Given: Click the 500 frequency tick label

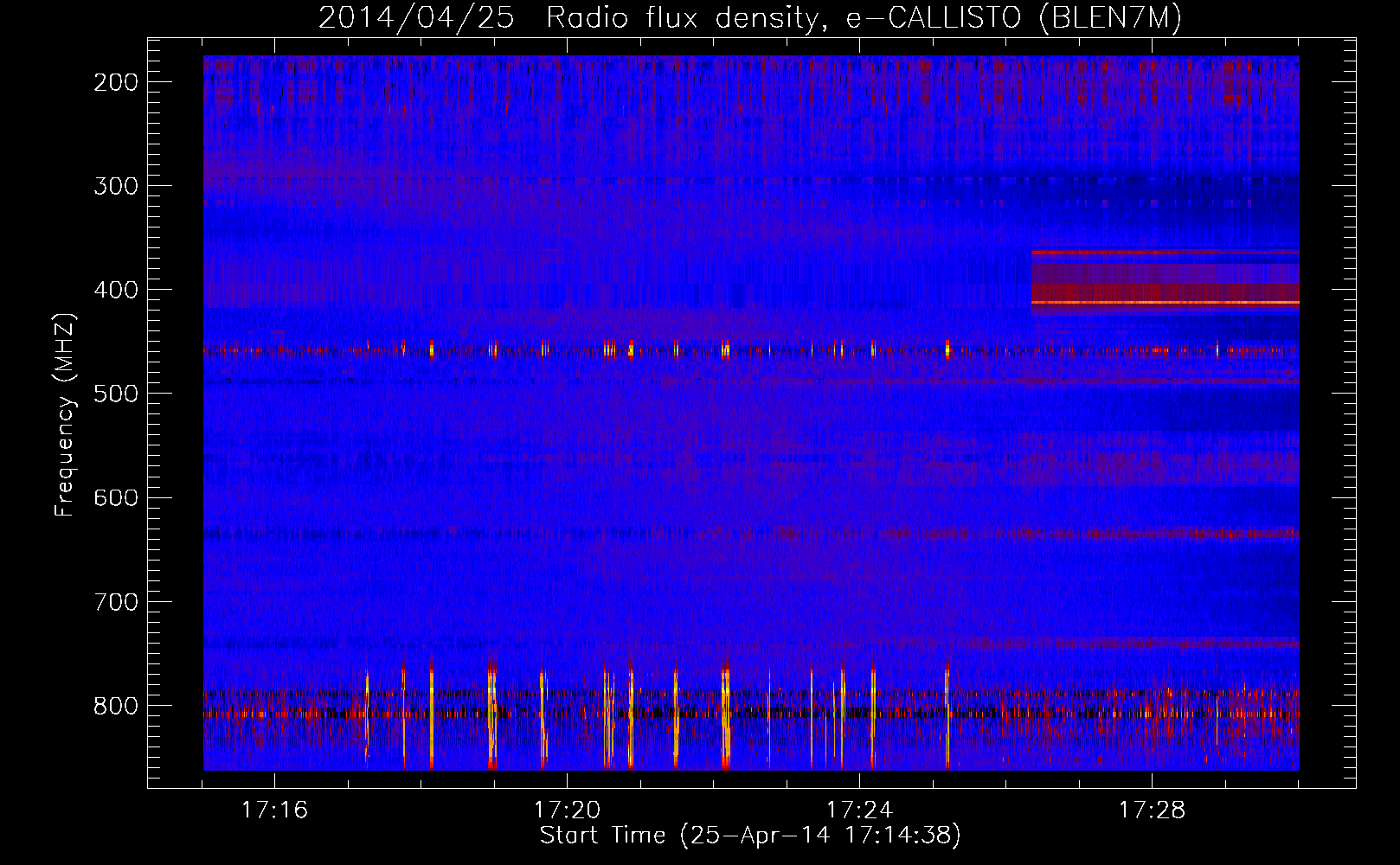Looking at the screenshot, I should tap(116, 394).
